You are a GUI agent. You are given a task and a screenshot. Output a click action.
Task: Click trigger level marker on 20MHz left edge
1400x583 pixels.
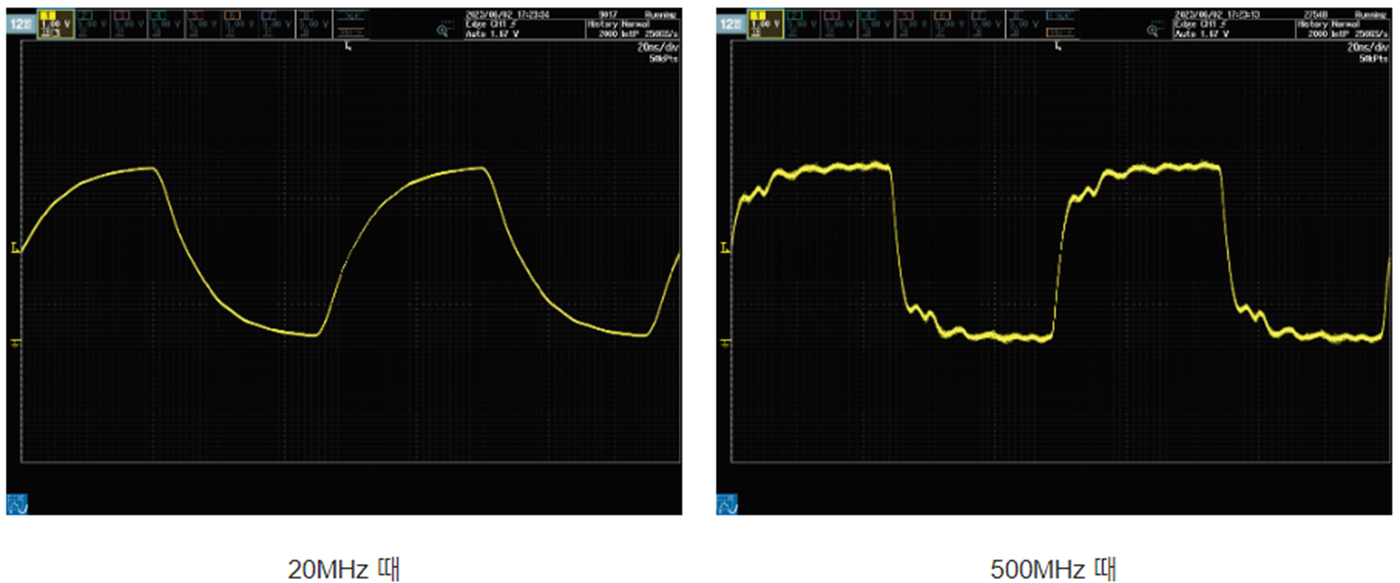14,246
